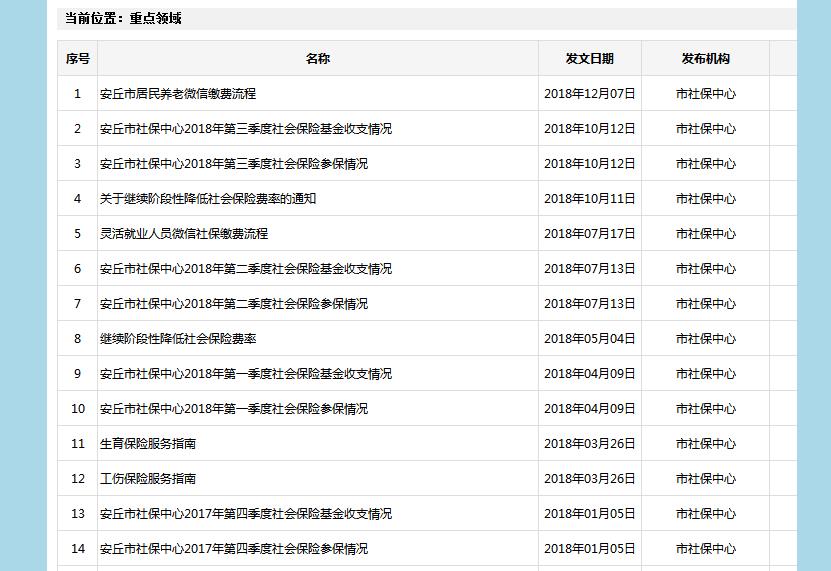831x571 pixels.
Task: Open 灵活就业人员微信社保缴费流程 link
Action: tap(184, 234)
